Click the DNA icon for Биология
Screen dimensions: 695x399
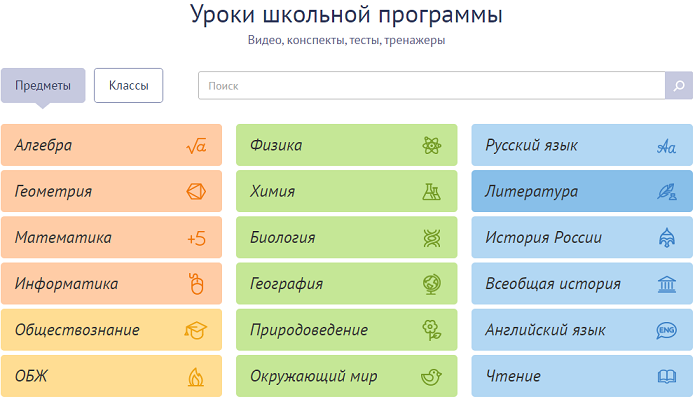(431, 238)
